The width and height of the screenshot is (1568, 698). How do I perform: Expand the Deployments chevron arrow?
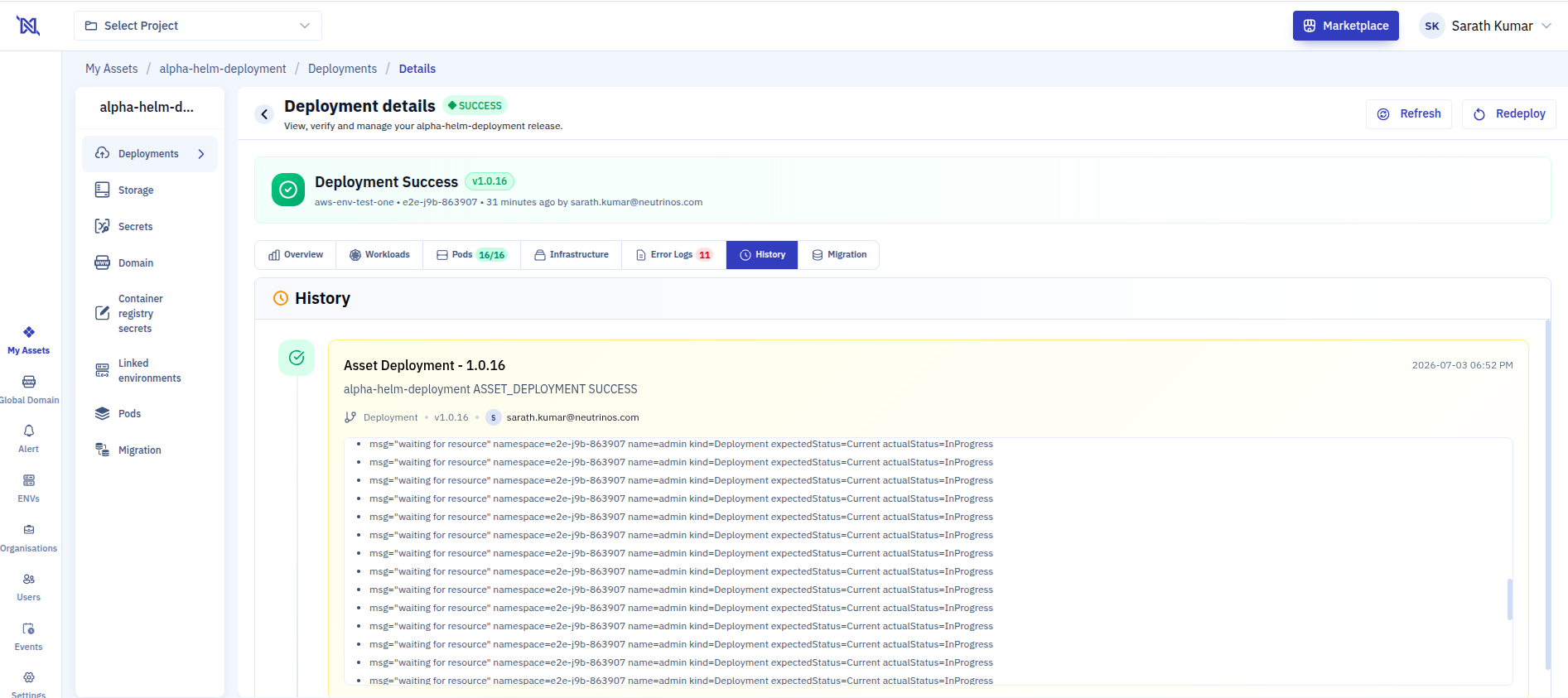201,154
